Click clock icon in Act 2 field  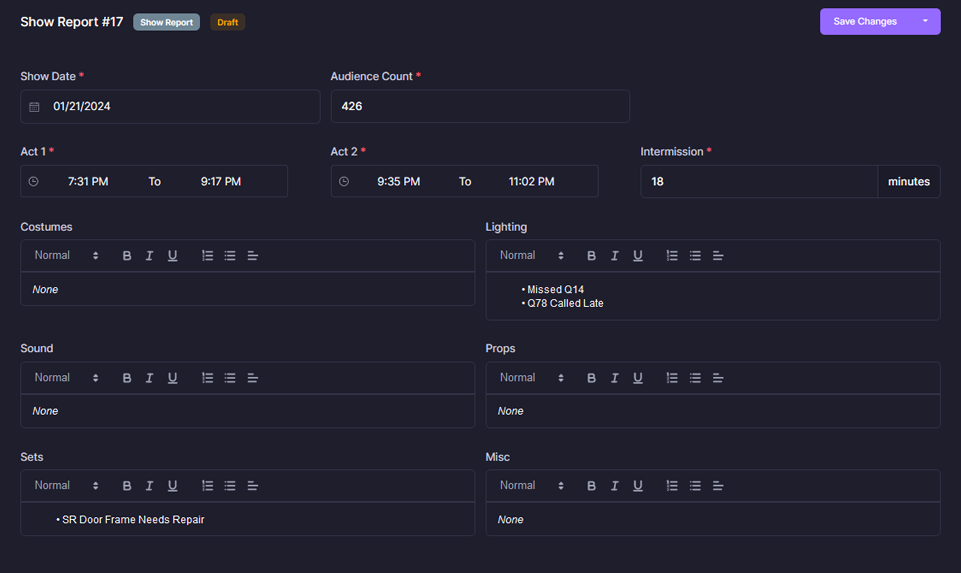point(344,182)
